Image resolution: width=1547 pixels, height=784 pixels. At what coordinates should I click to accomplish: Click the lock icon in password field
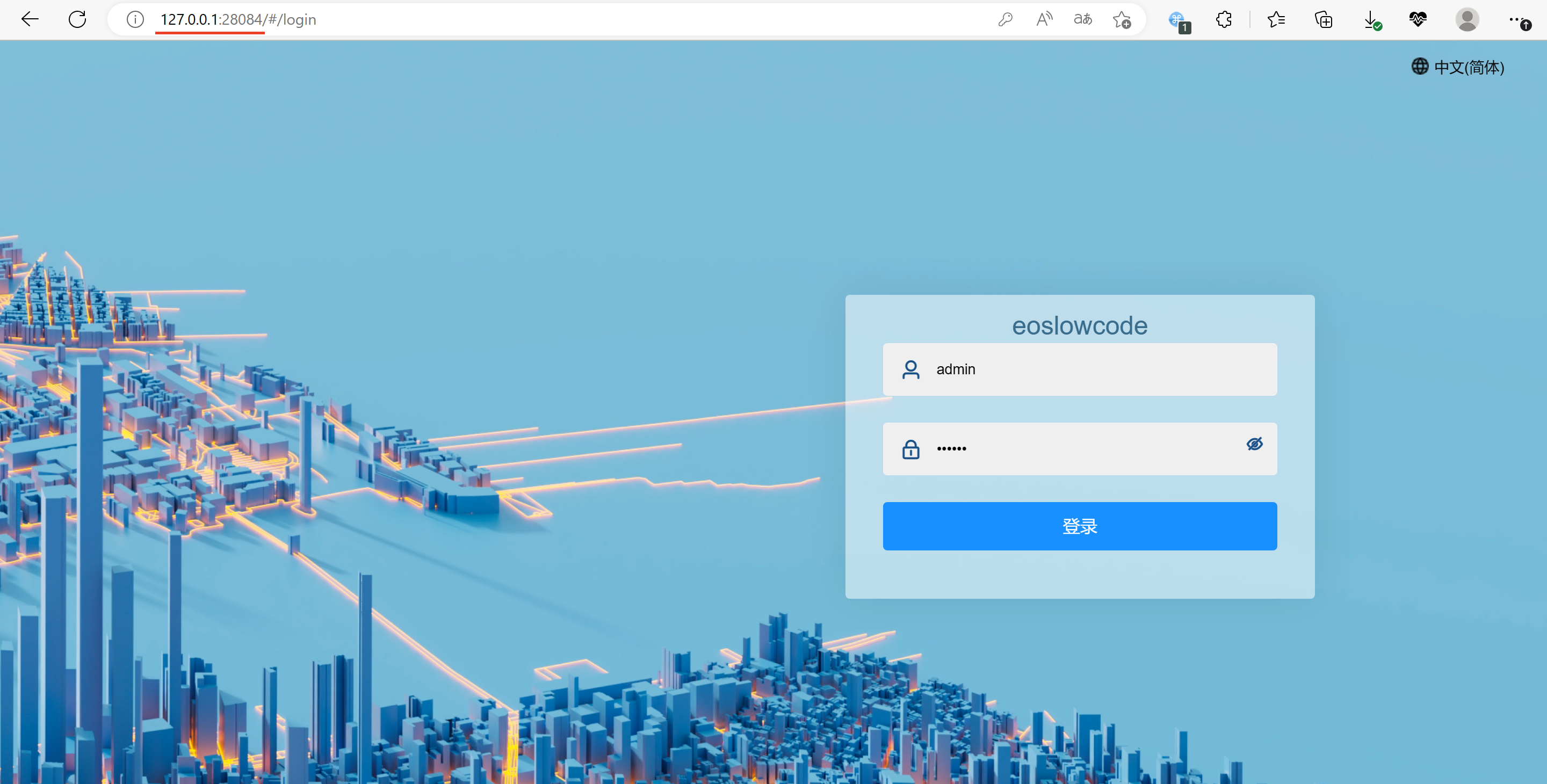pos(910,449)
